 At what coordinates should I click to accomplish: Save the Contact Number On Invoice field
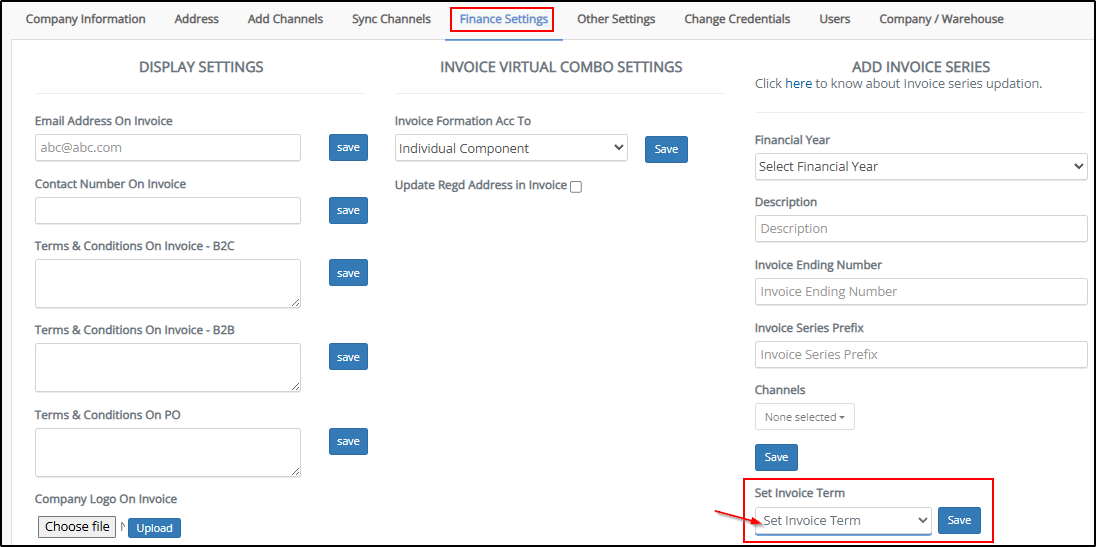[x=348, y=210]
